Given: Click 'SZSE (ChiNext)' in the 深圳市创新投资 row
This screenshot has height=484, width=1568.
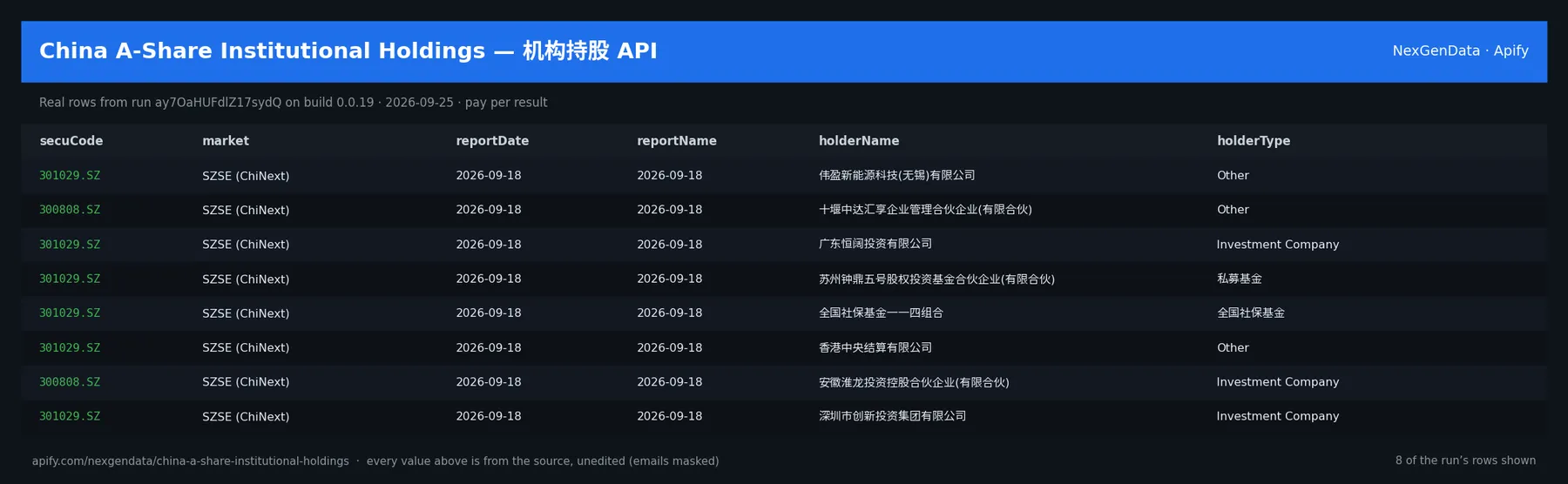Looking at the screenshot, I should [246, 417].
